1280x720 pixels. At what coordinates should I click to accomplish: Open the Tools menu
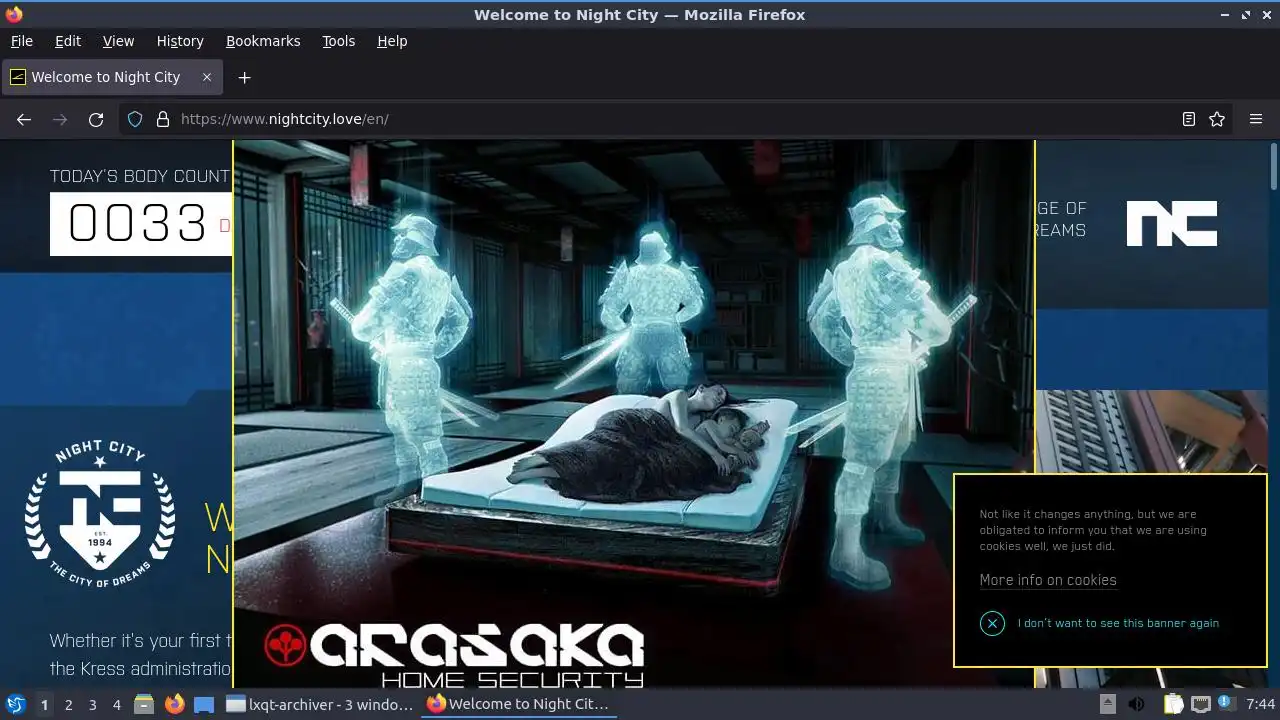pyautogui.click(x=338, y=41)
